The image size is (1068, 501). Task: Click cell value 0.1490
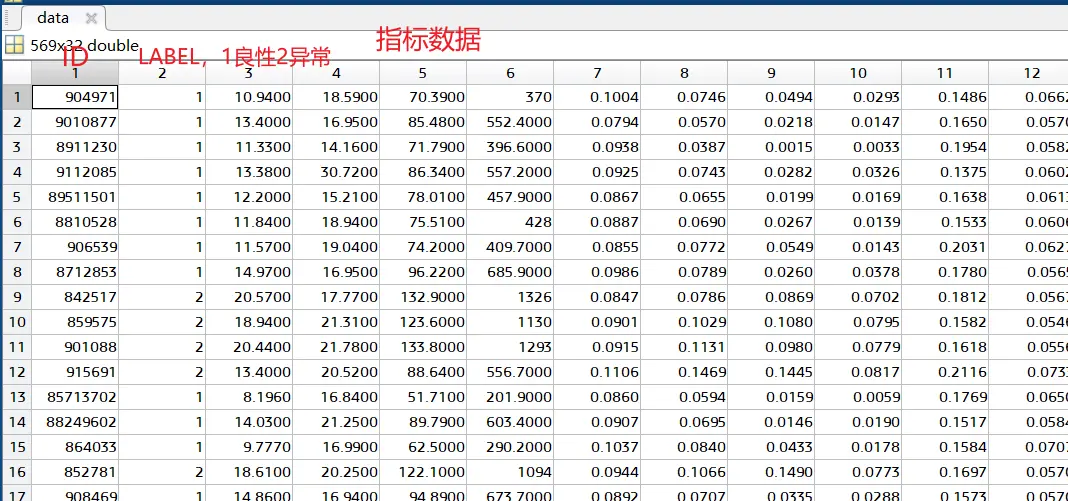(771, 472)
